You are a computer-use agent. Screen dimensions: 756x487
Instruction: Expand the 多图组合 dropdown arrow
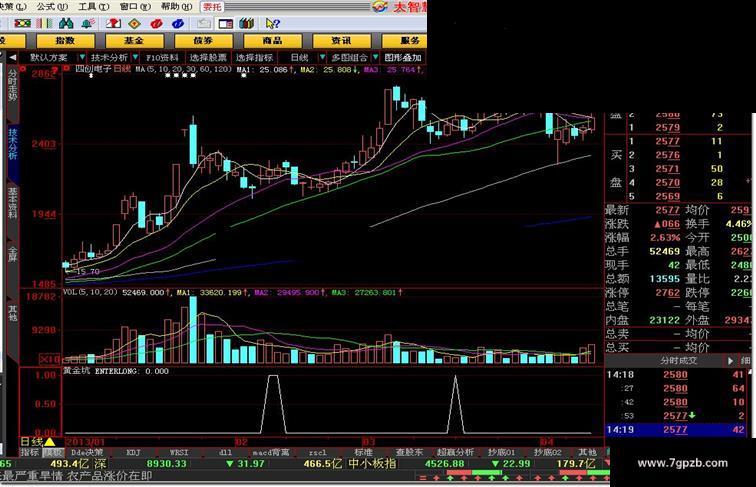tap(375, 57)
